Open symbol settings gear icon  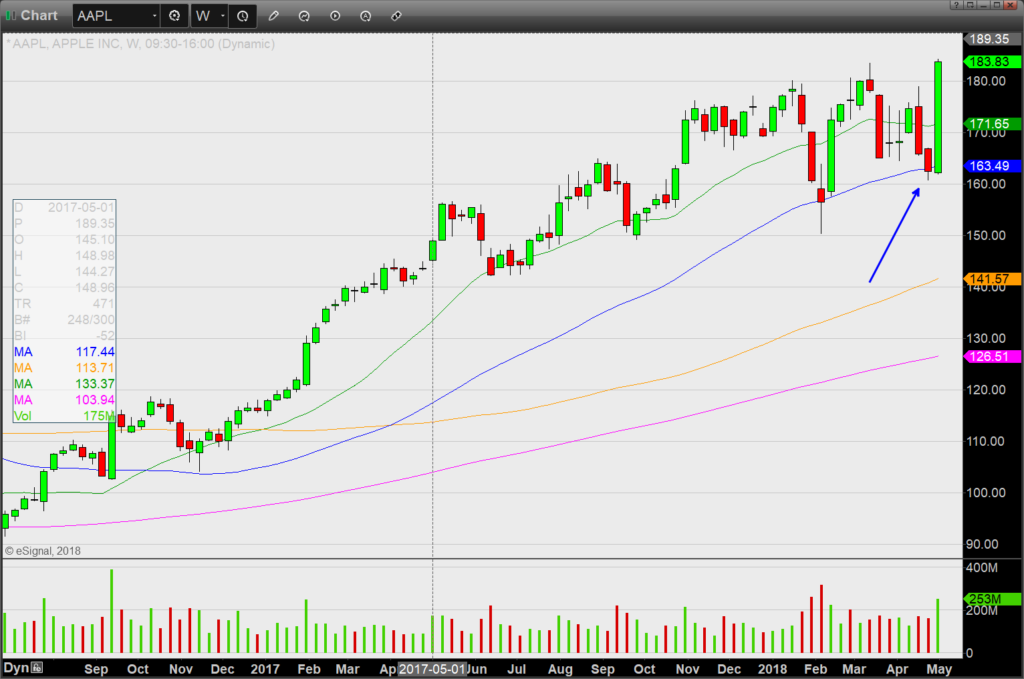[174, 16]
